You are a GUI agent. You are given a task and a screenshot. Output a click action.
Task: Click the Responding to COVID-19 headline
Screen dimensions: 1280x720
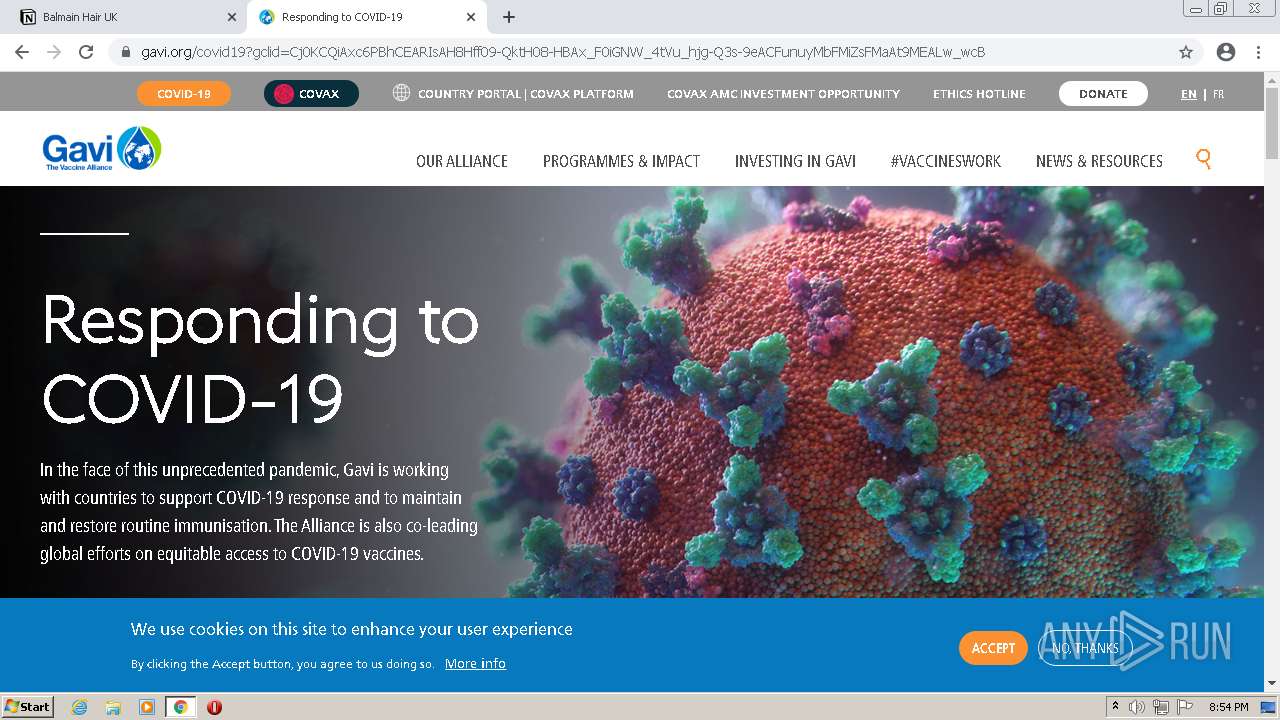click(260, 358)
